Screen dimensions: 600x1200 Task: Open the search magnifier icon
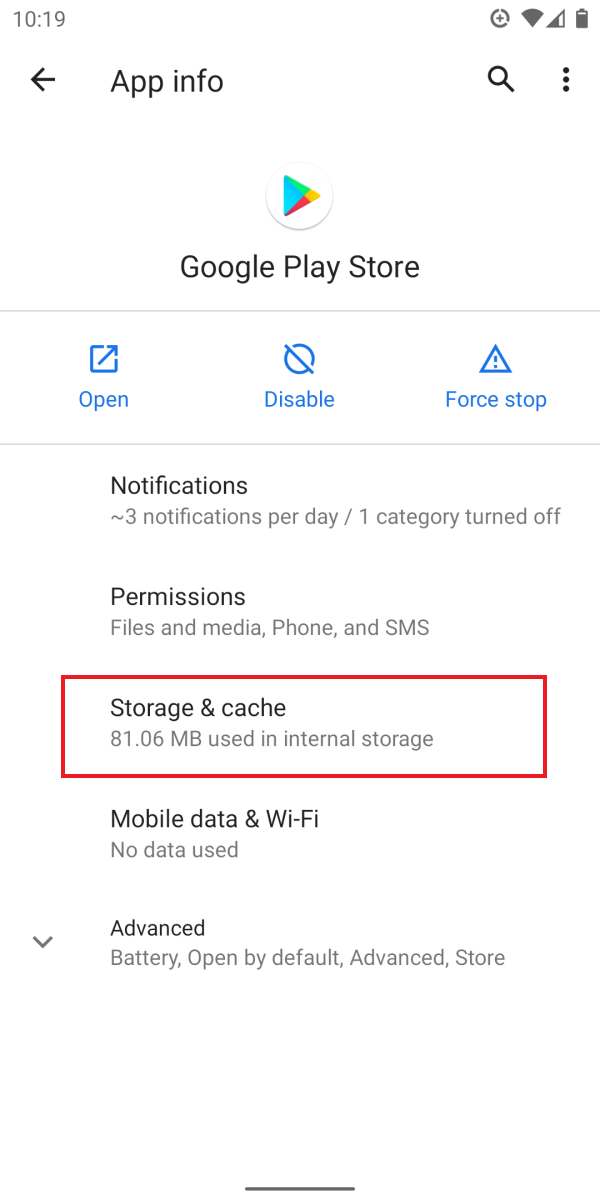pyautogui.click(x=501, y=80)
